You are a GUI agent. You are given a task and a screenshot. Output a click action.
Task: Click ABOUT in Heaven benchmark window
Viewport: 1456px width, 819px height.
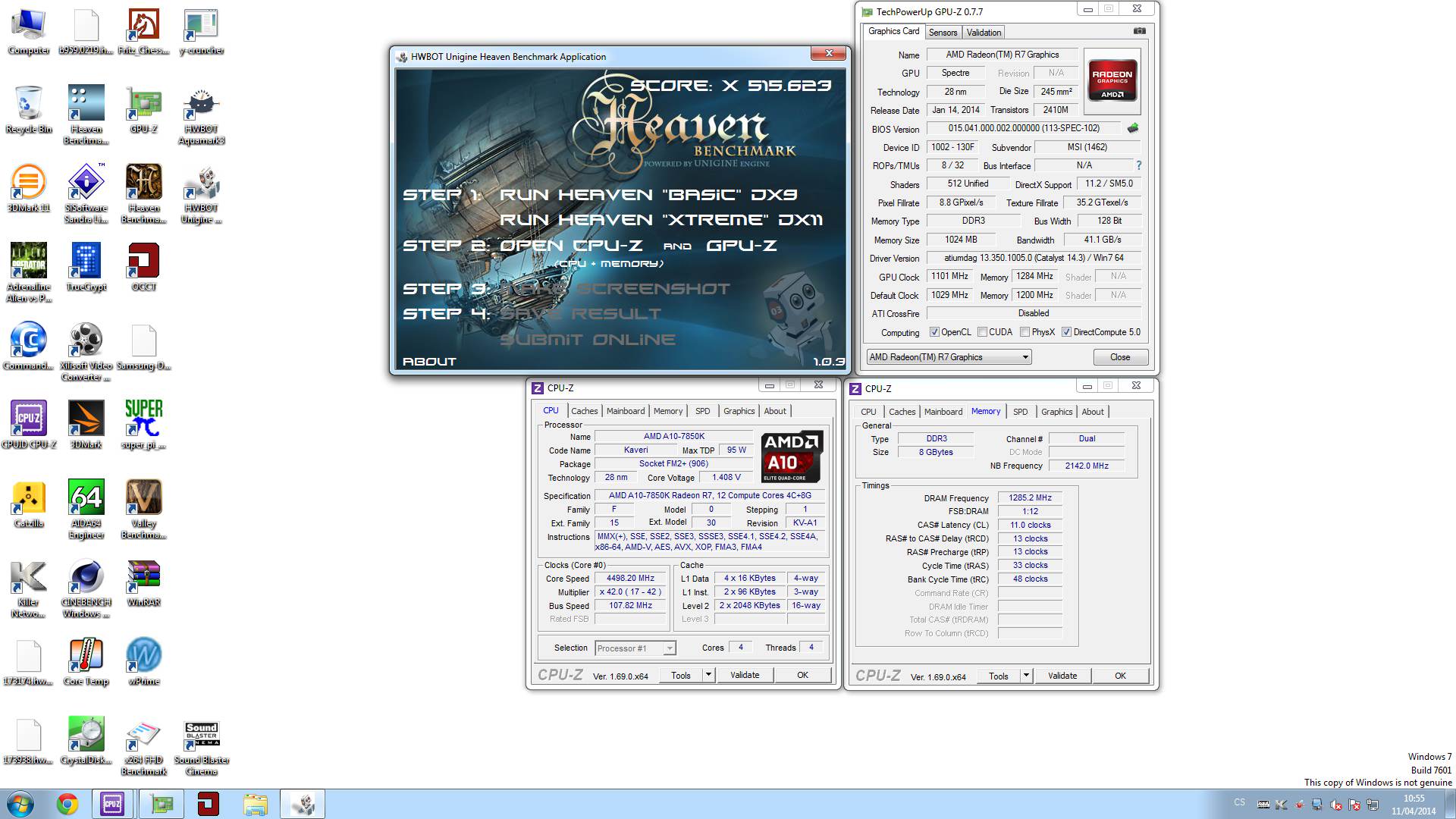[429, 362]
